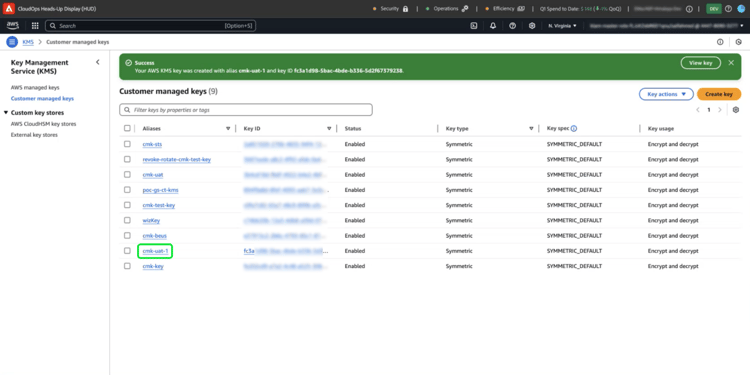The height and width of the screenshot is (375, 750).
Task: Click the Adobe CloudOps HUD logo
Action: click(x=9, y=9)
